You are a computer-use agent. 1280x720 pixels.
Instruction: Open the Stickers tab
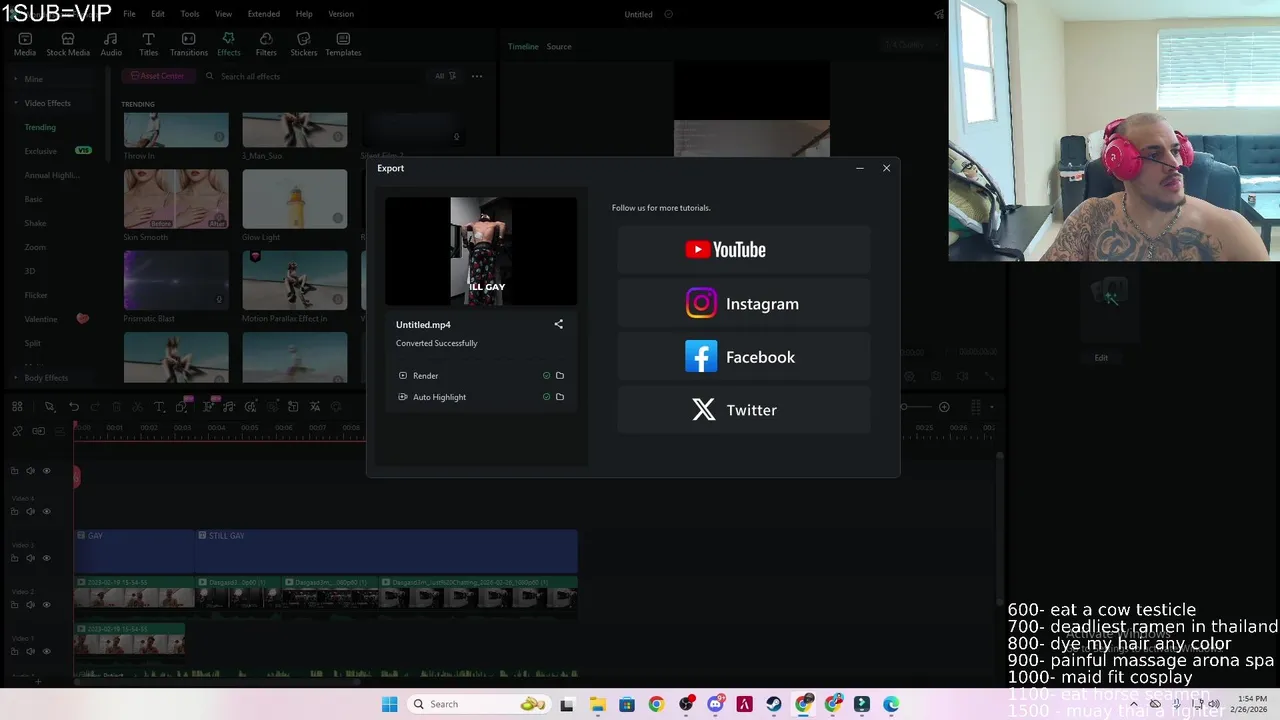(x=304, y=44)
